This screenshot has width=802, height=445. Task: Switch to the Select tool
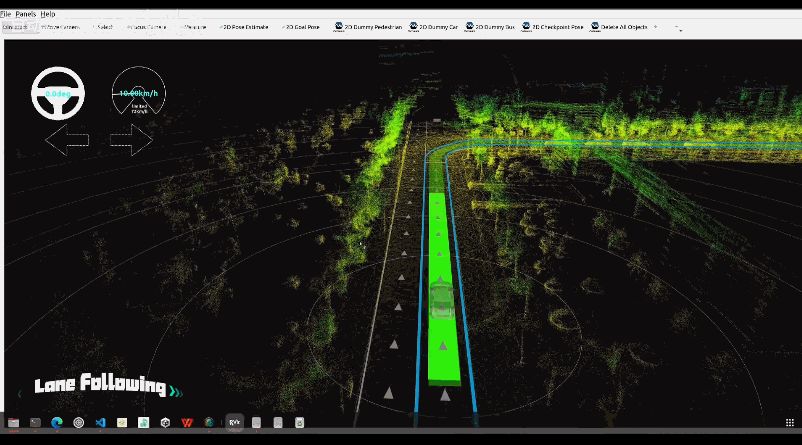[x=104, y=27]
